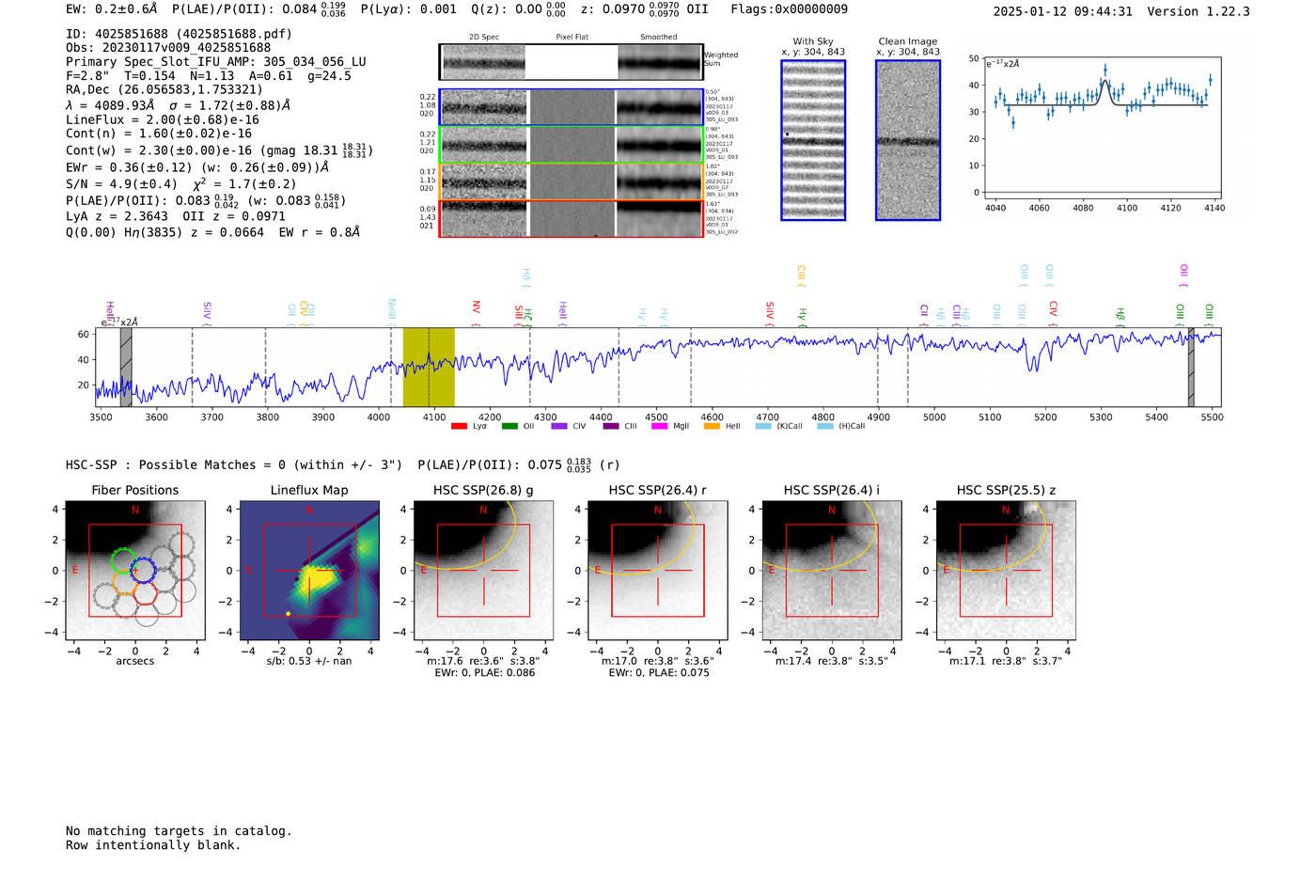Click the hatched grey band near 3550
The width and height of the screenshot is (1316, 896).
click(x=126, y=367)
